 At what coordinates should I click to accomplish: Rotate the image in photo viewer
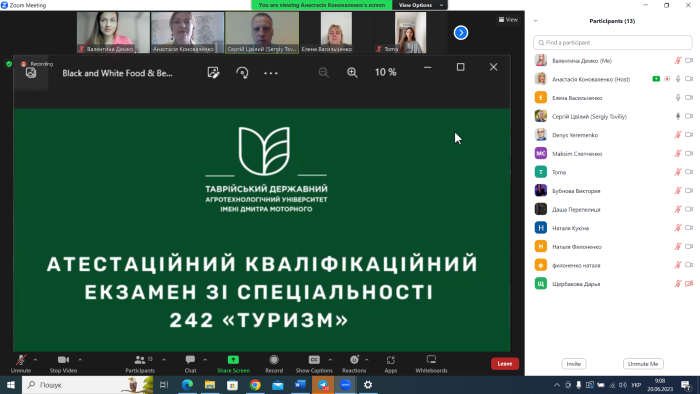click(242, 73)
